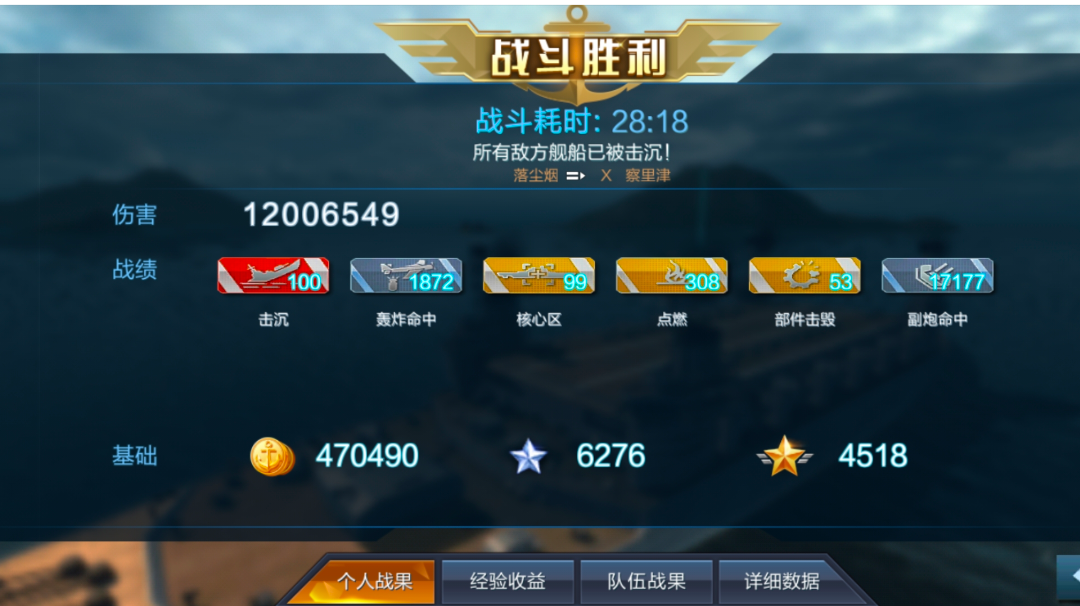Click the gold anchor coin icon
The height and width of the screenshot is (606, 1080).
272,457
